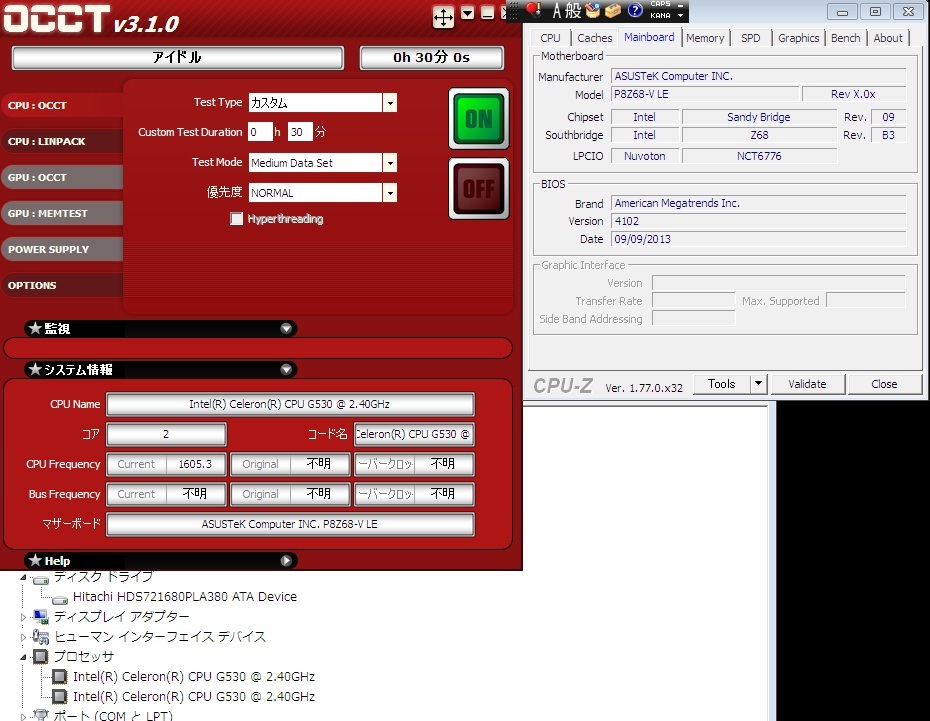Click the CPU-Z Tools button

pyautogui.click(x=722, y=384)
